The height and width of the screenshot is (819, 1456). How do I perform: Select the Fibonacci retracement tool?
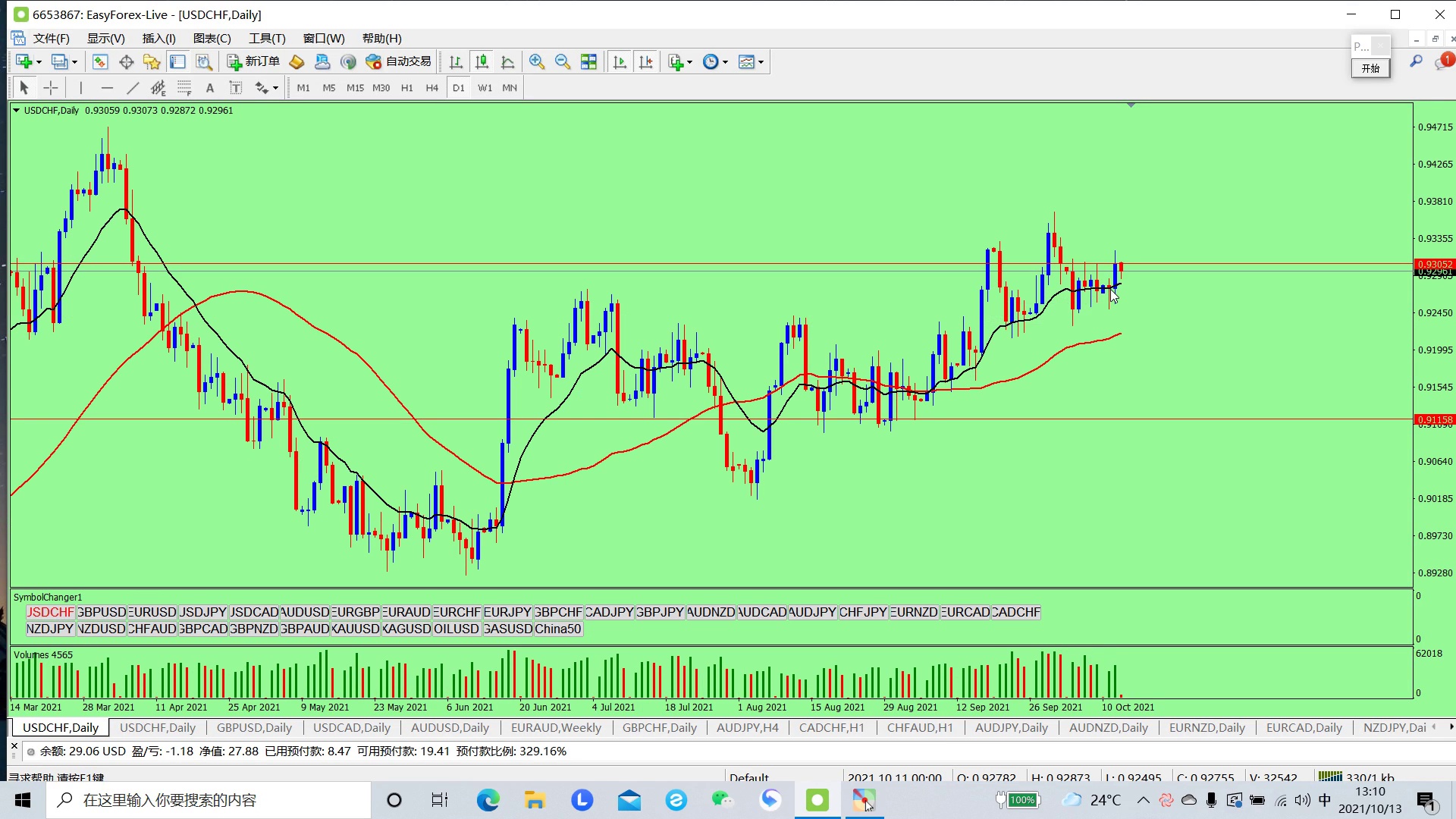pos(184,88)
